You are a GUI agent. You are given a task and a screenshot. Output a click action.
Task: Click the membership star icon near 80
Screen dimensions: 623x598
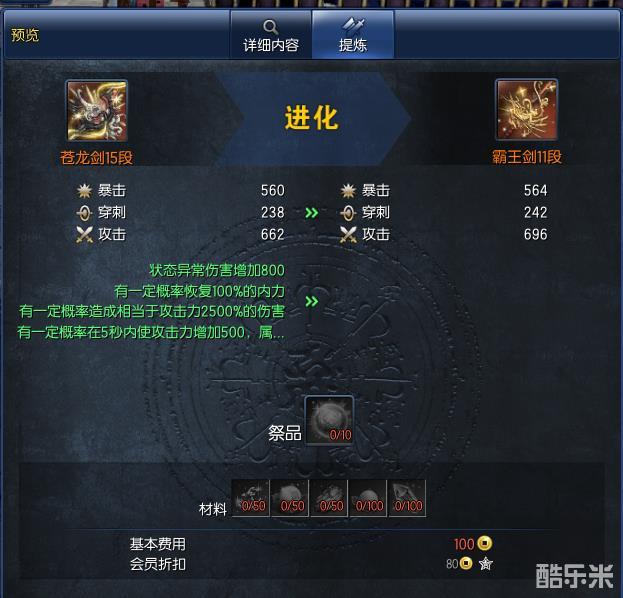486,563
